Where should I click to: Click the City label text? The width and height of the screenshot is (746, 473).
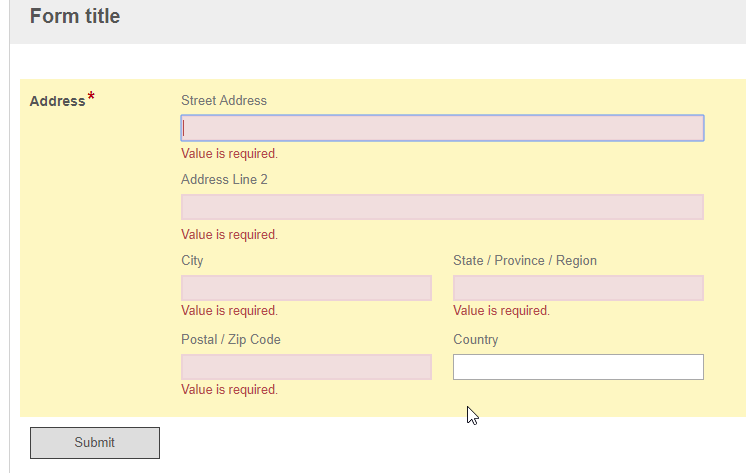tap(192, 261)
